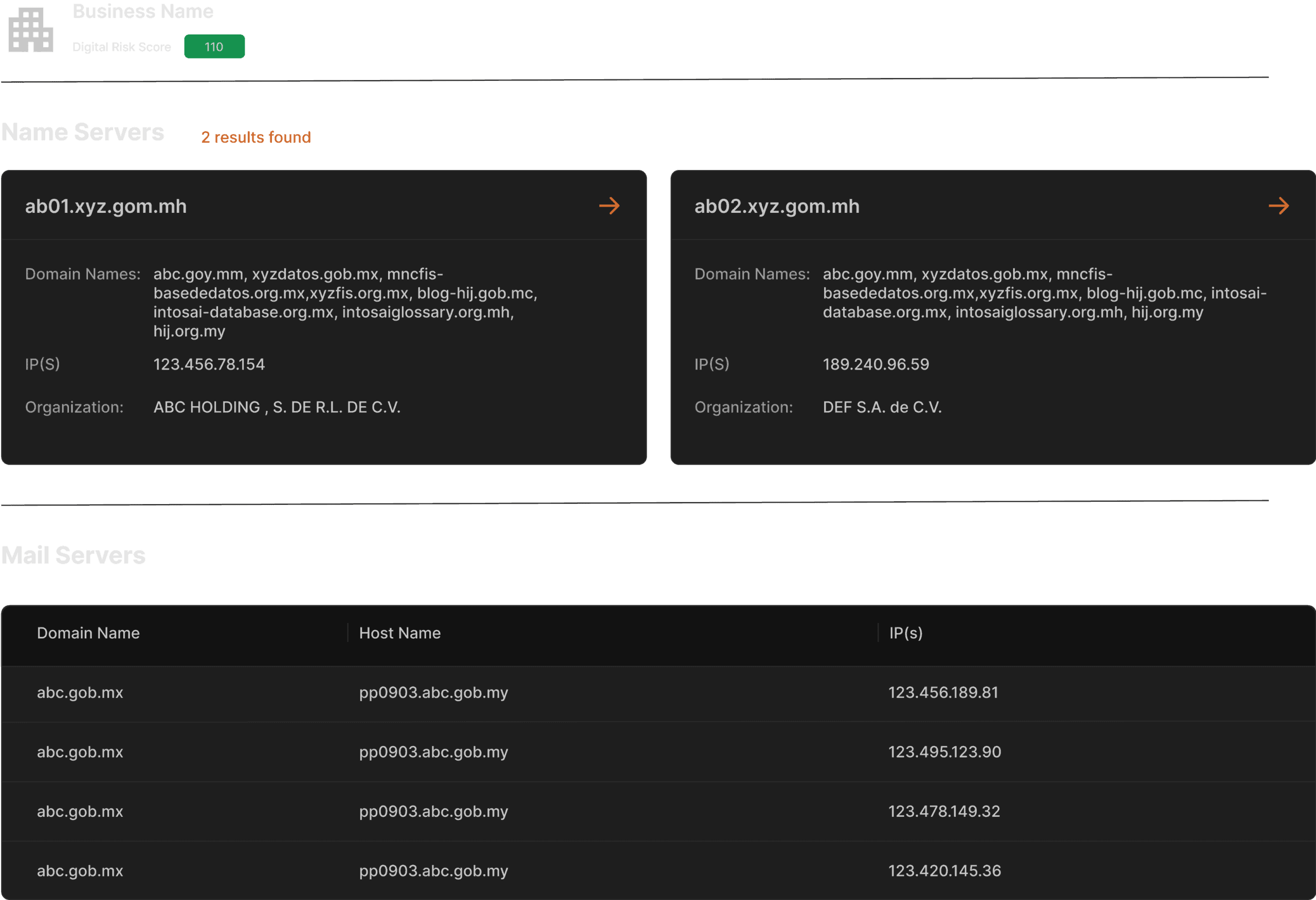Open ab02.xyz.gom.mh details arrow

(x=1278, y=206)
